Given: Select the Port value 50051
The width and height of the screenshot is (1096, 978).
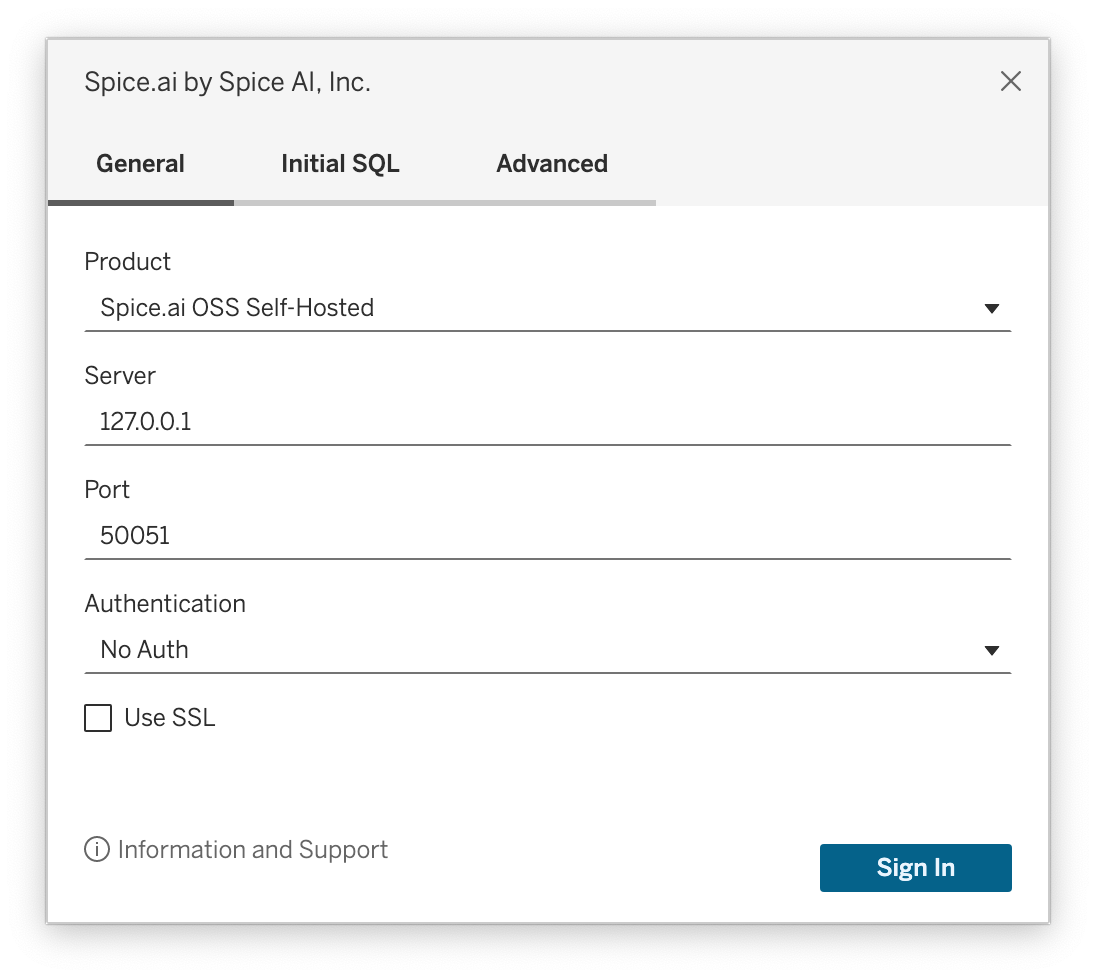Looking at the screenshot, I should tap(135, 535).
